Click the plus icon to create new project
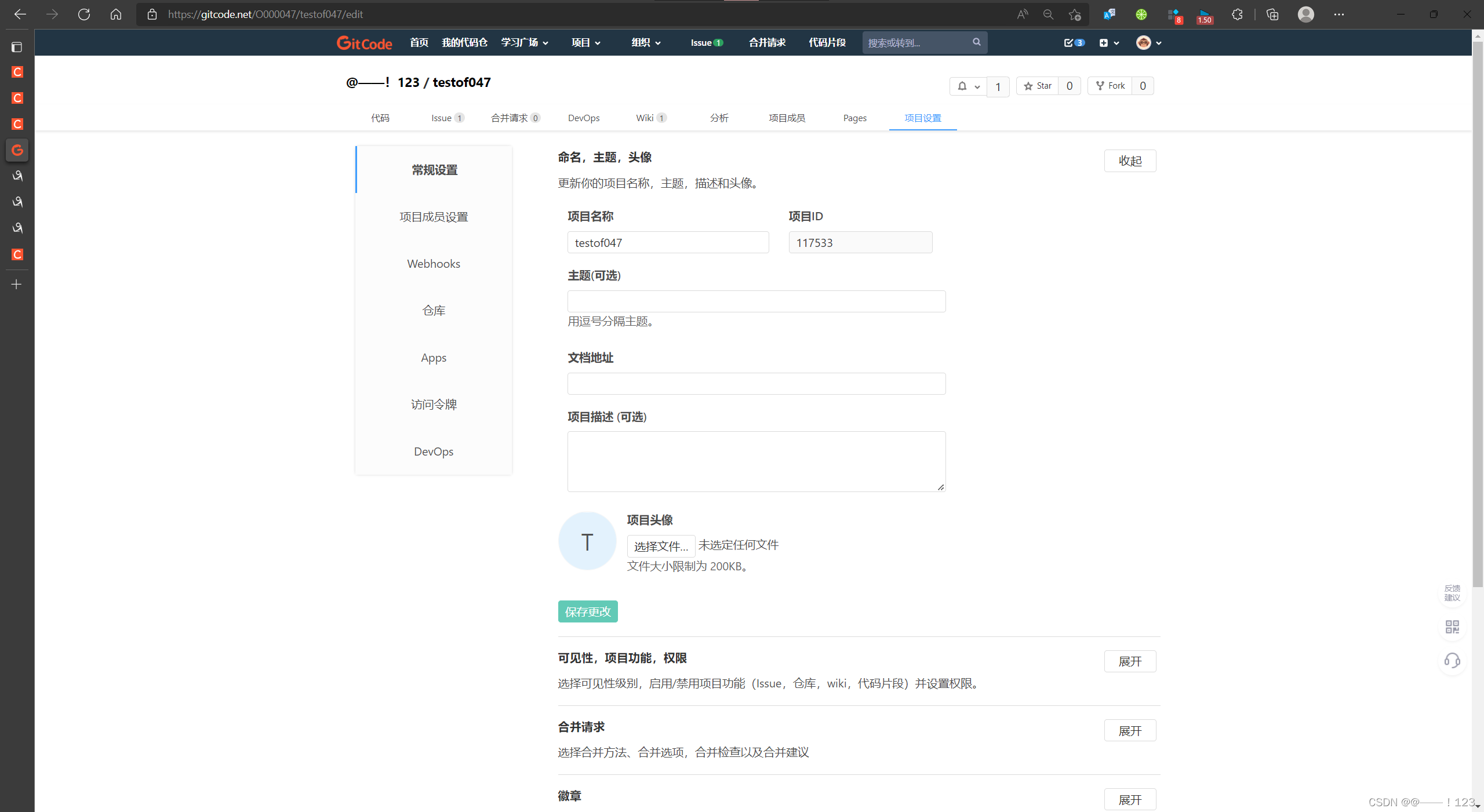The height and width of the screenshot is (812, 1484). point(1105,42)
